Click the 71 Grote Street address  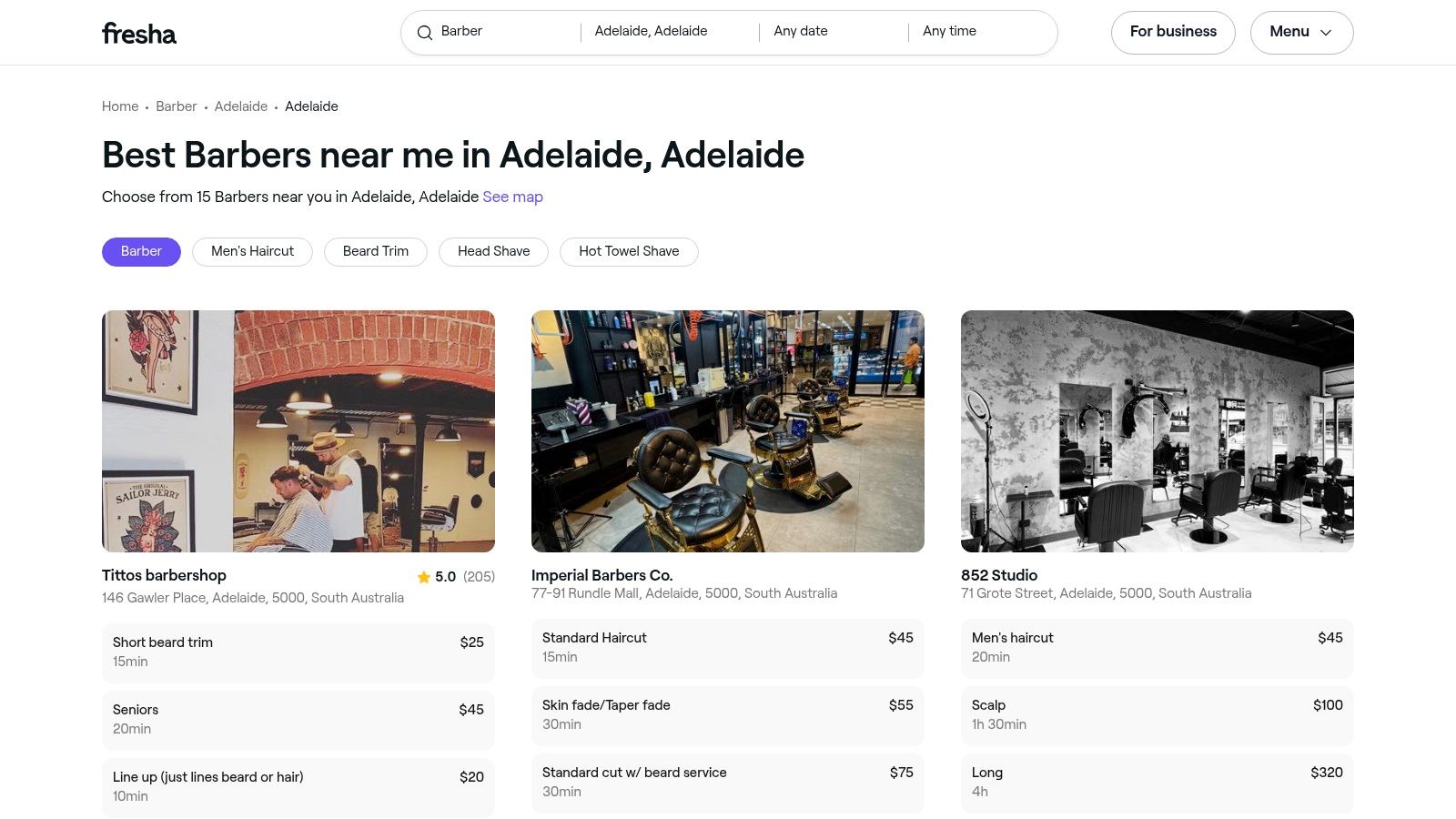[x=1106, y=593]
